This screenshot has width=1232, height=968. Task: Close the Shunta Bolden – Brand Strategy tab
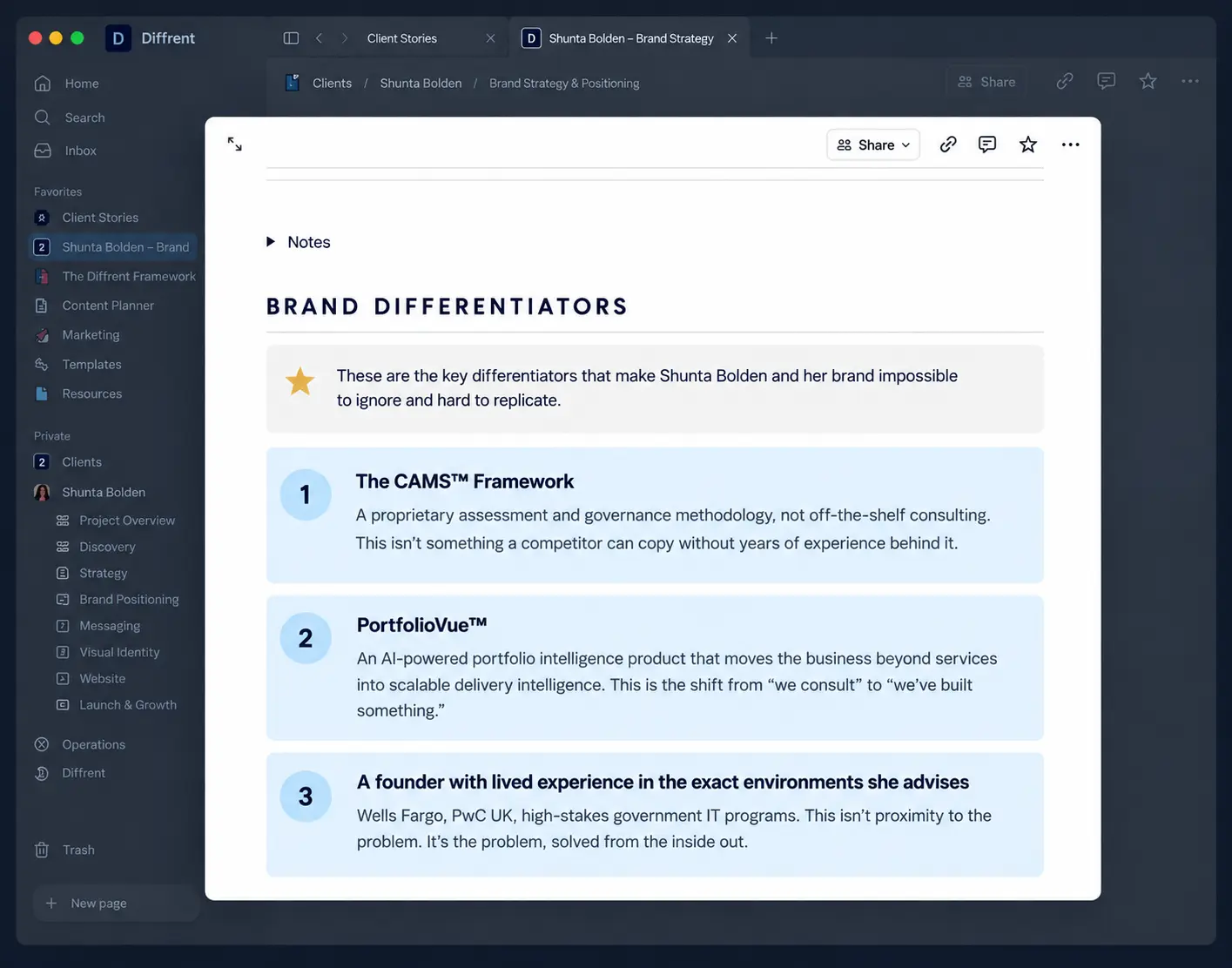click(x=732, y=38)
